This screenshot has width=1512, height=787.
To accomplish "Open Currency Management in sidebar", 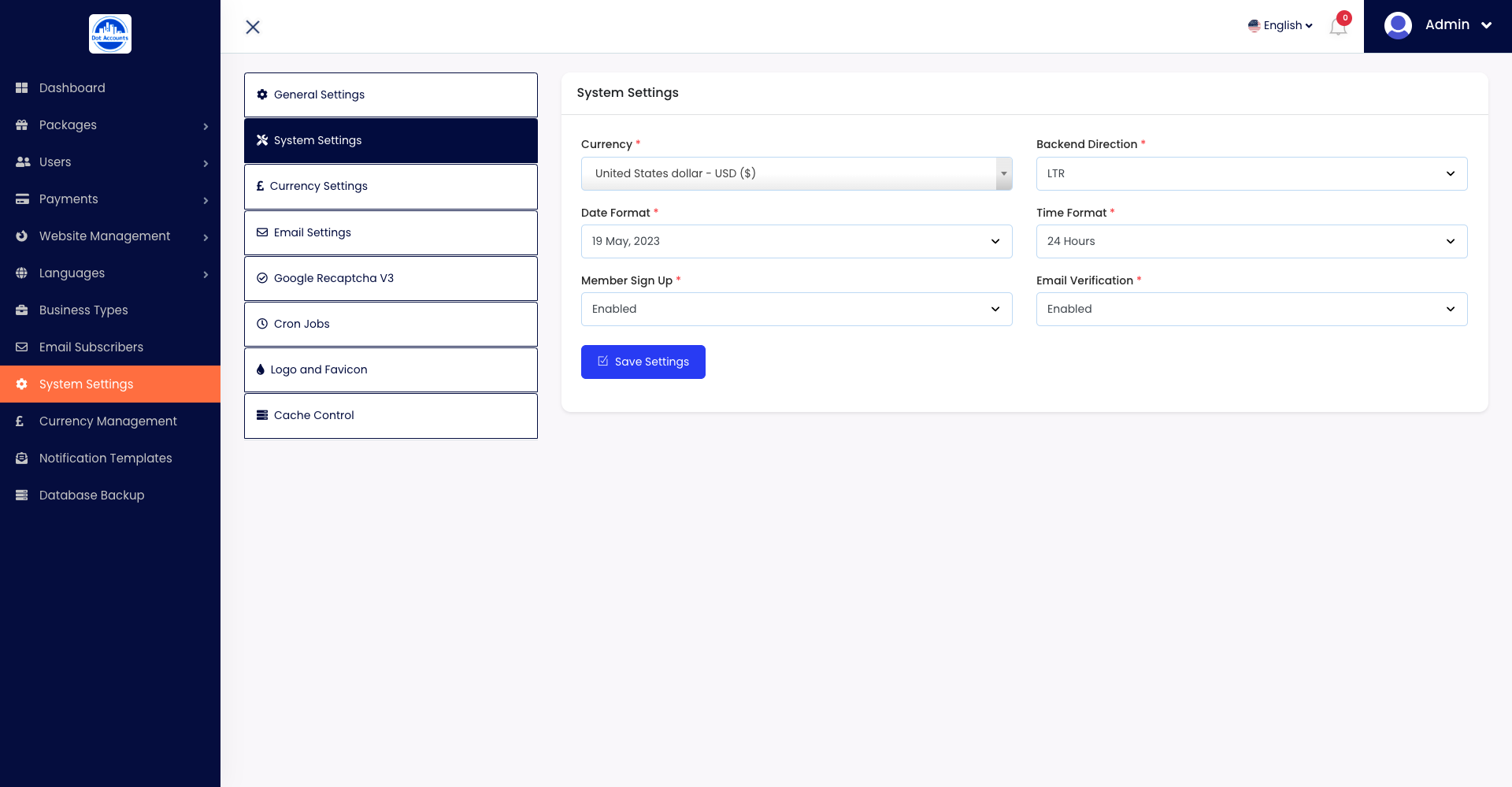I will pyautogui.click(x=108, y=421).
